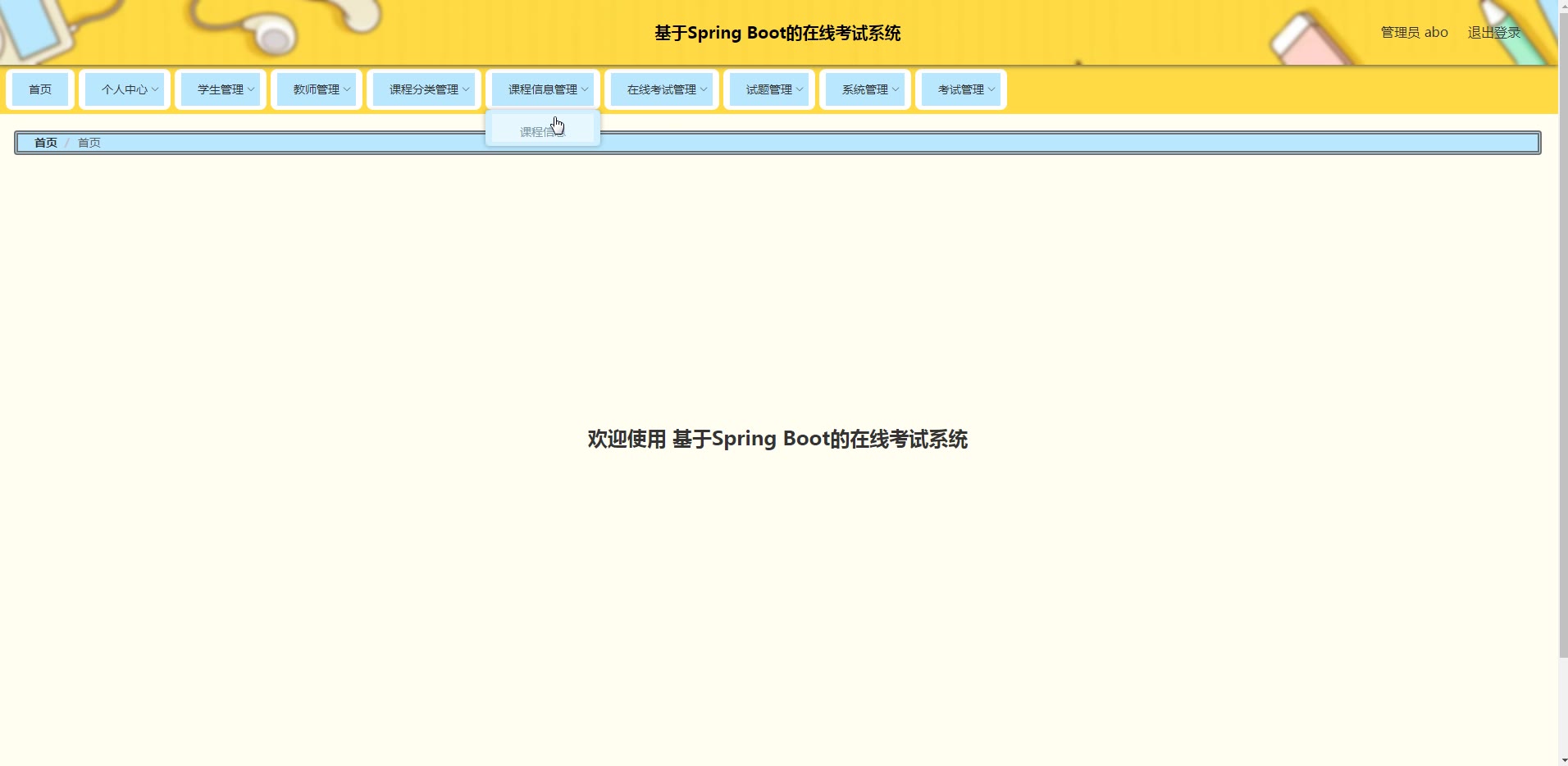Viewport: 1568px width, 766px height.
Task: Click the vertical scrollbar thumb
Action: point(1563,334)
